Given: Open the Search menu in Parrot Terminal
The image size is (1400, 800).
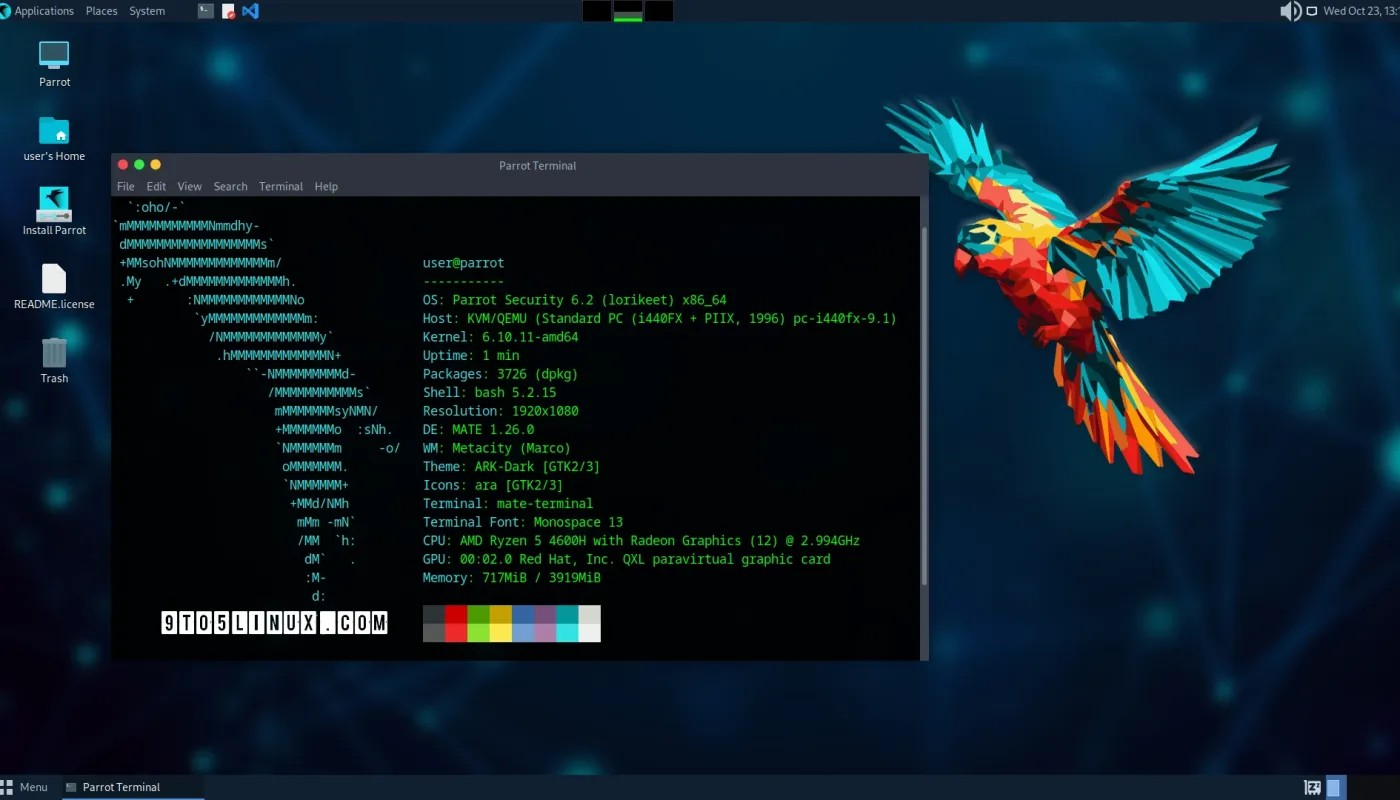Looking at the screenshot, I should (x=230, y=186).
